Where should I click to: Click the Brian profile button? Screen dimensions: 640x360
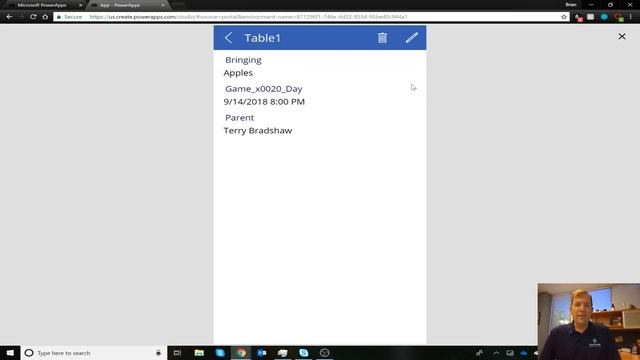point(571,4)
